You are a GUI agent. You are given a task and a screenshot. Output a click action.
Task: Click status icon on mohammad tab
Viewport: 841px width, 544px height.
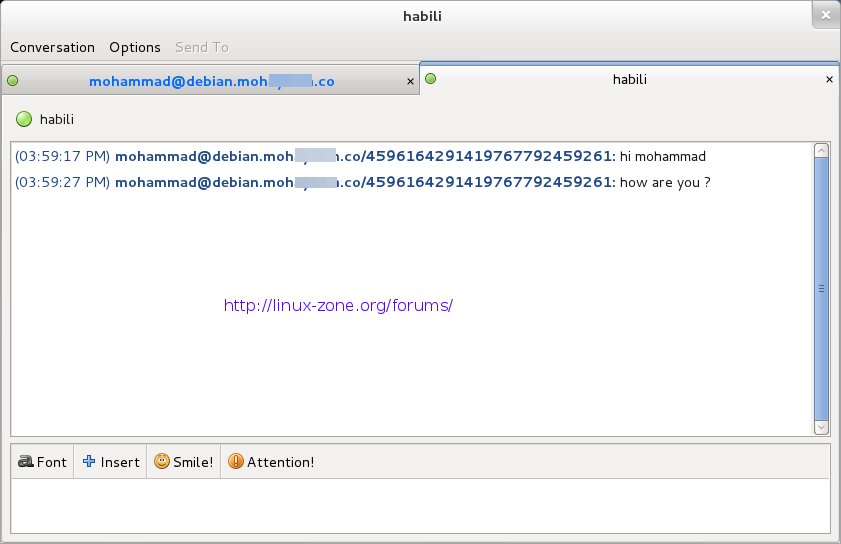coord(13,81)
